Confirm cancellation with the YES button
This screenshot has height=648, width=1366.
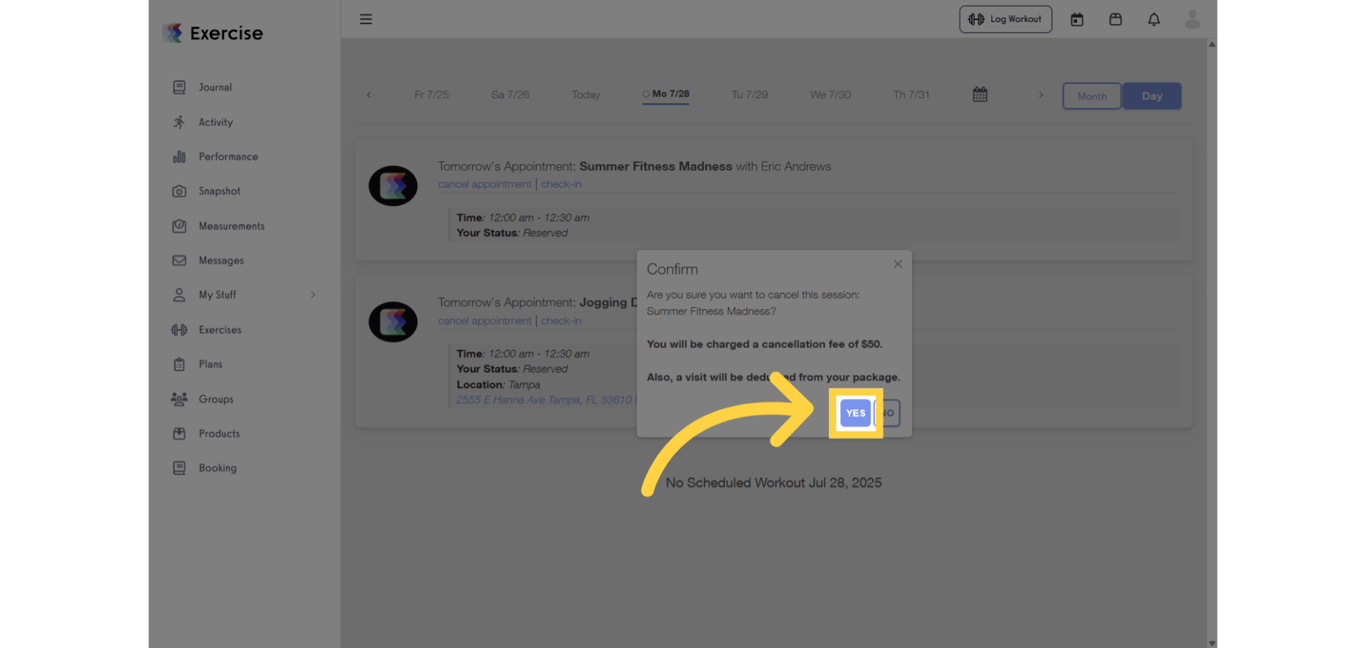(x=855, y=412)
